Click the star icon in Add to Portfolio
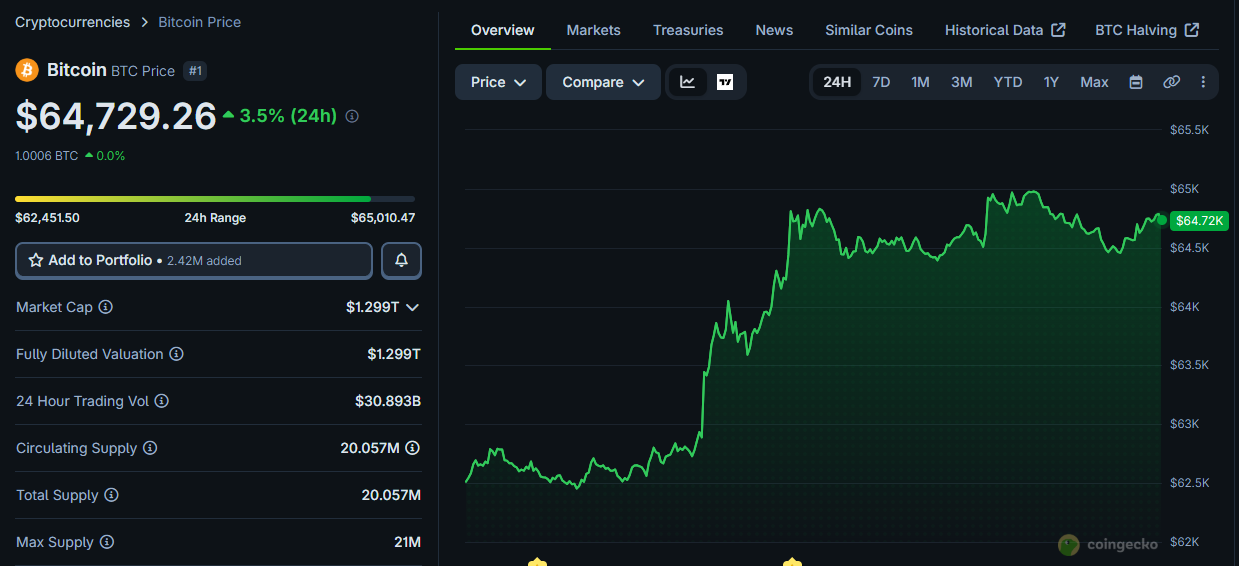 point(36,260)
